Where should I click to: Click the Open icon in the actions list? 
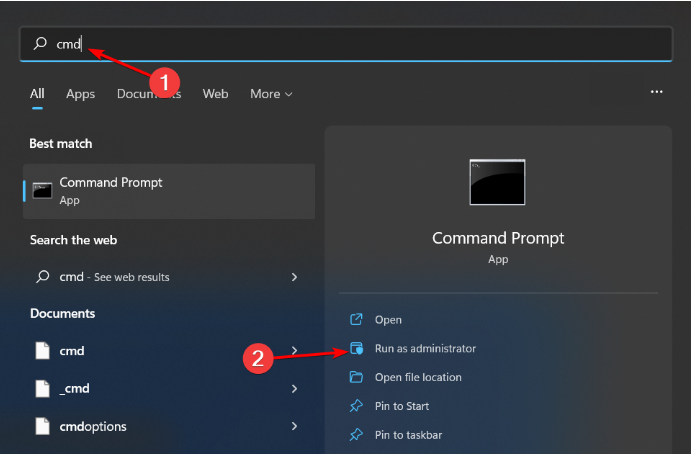(x=356, y=320)
